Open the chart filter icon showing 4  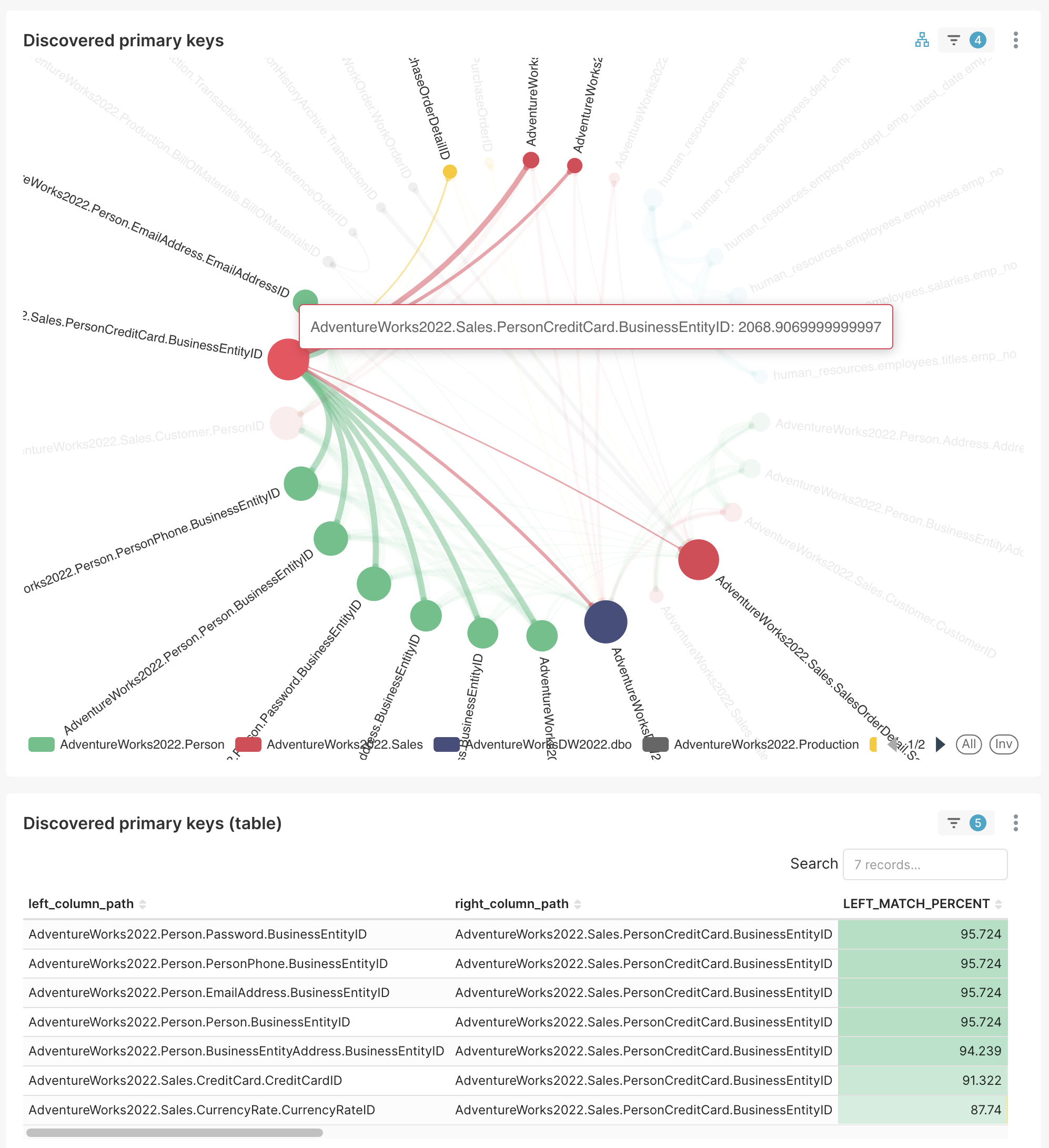[x=966, y=40]
